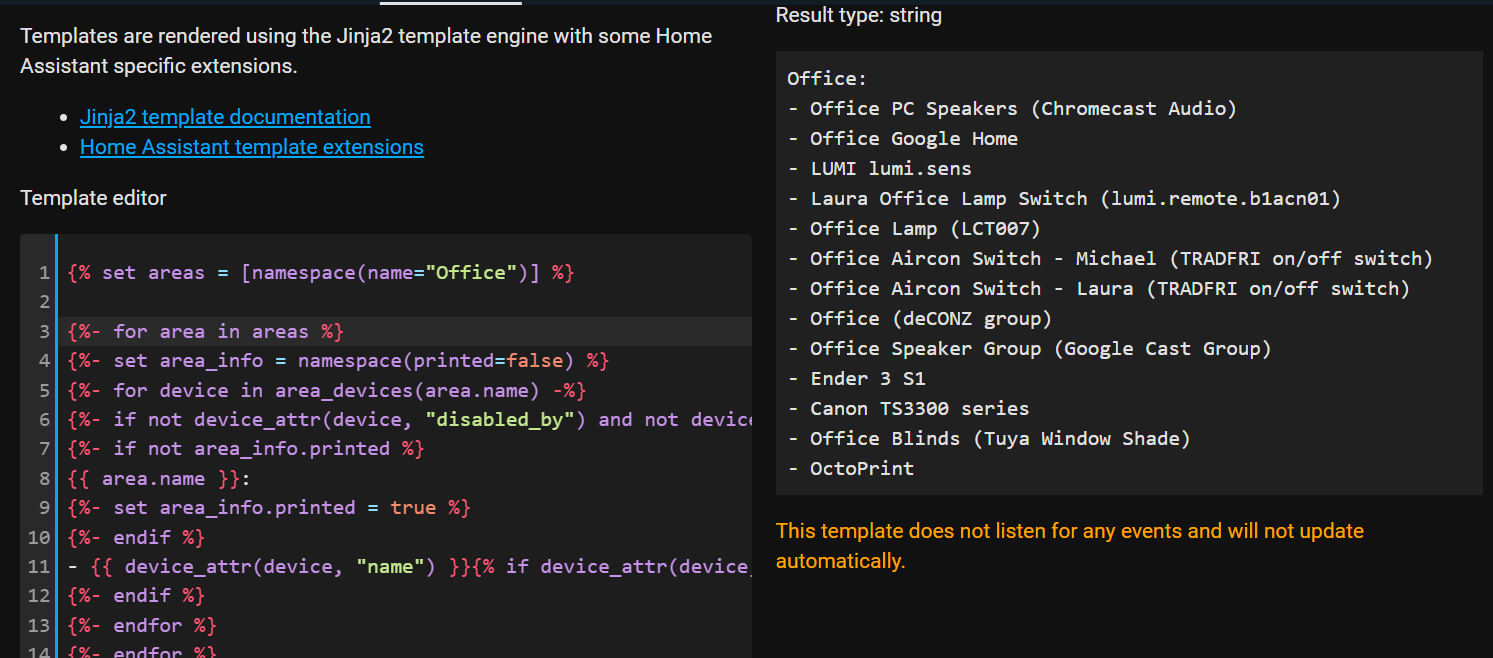The image size is (1493, 658).
Task: Click 'Laura Office Lamp Switch' result line
Action: [1064, 198]
